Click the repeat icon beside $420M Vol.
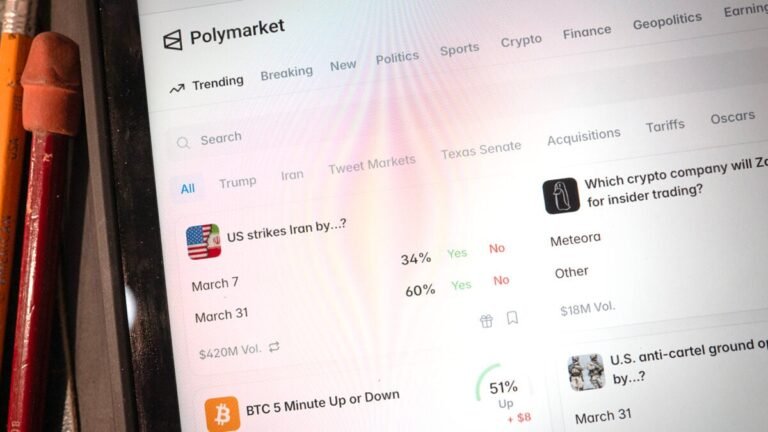 pyautogui.click(x=274, y=347)
